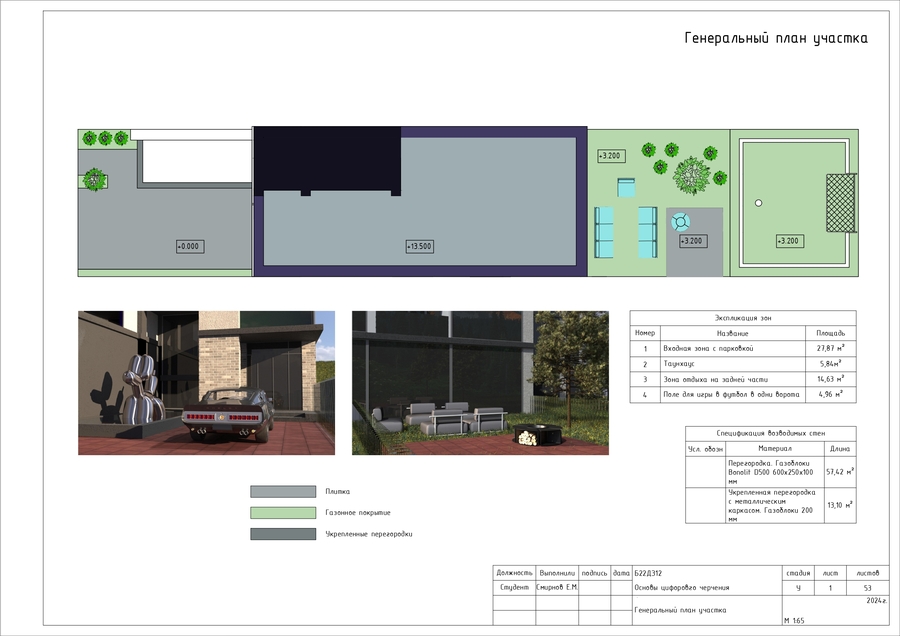Click the area value 5,84м²
The image size is (900, 636).
(x=831, y=363)
